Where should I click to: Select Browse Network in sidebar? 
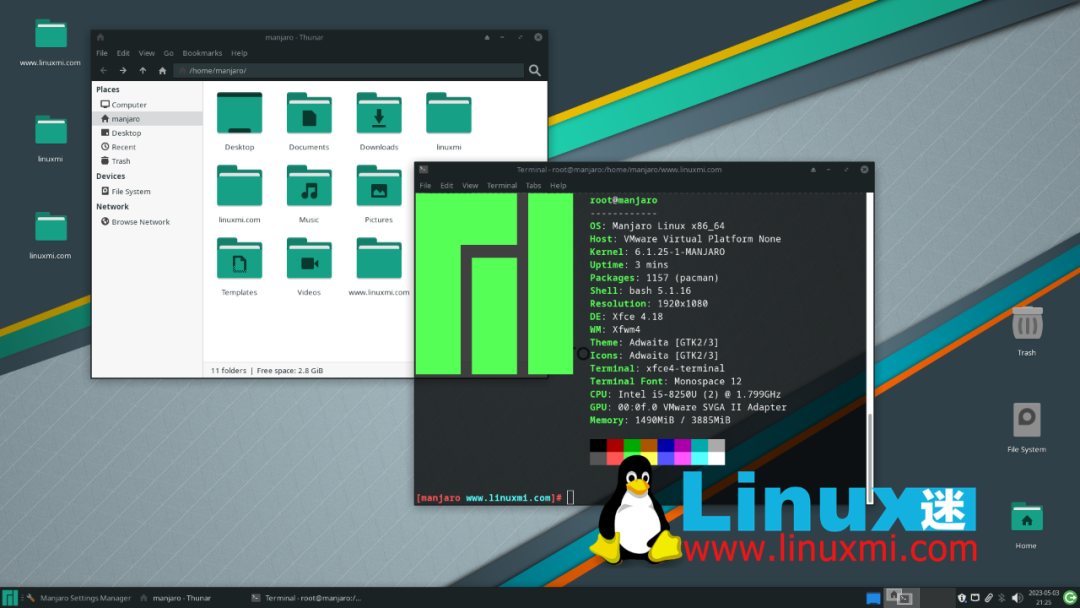147,222
